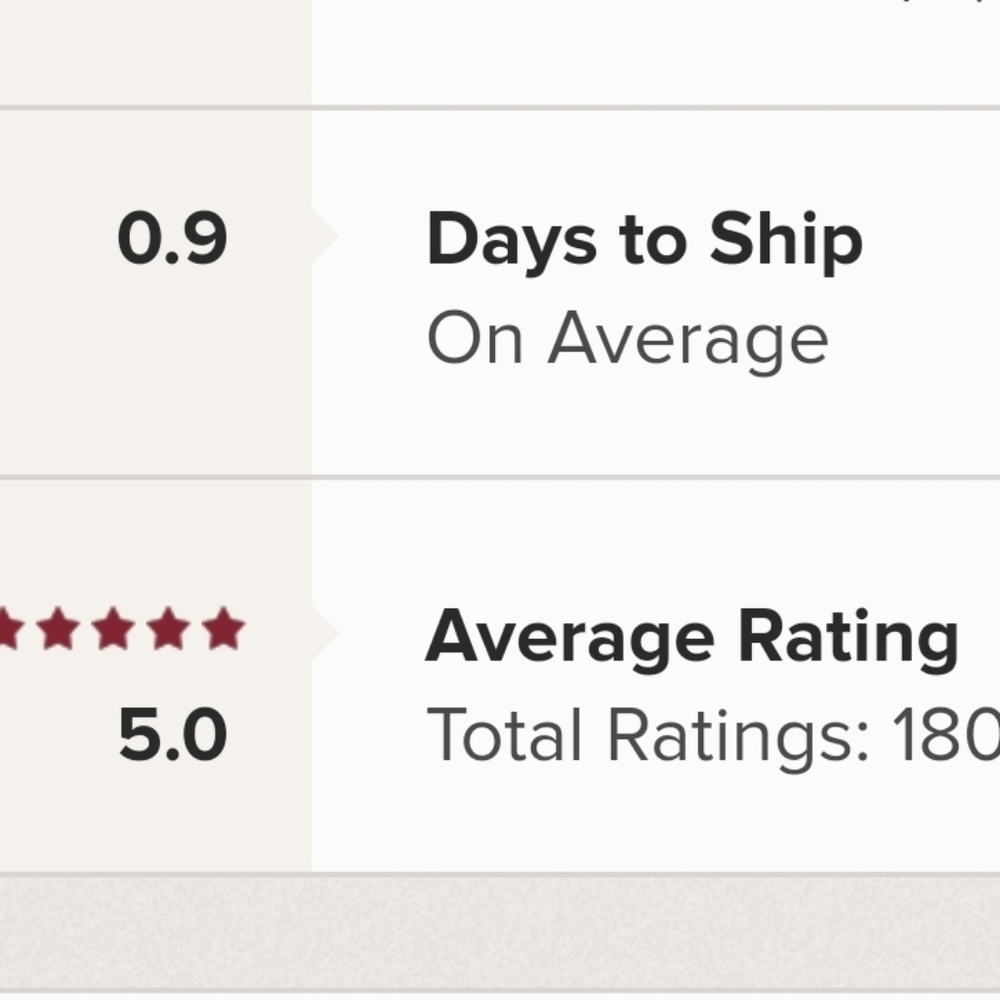Click the pointer arrow beside Days to Ship
Viewport: 1000px width, 1000px height.
click(x=325, y=236)
